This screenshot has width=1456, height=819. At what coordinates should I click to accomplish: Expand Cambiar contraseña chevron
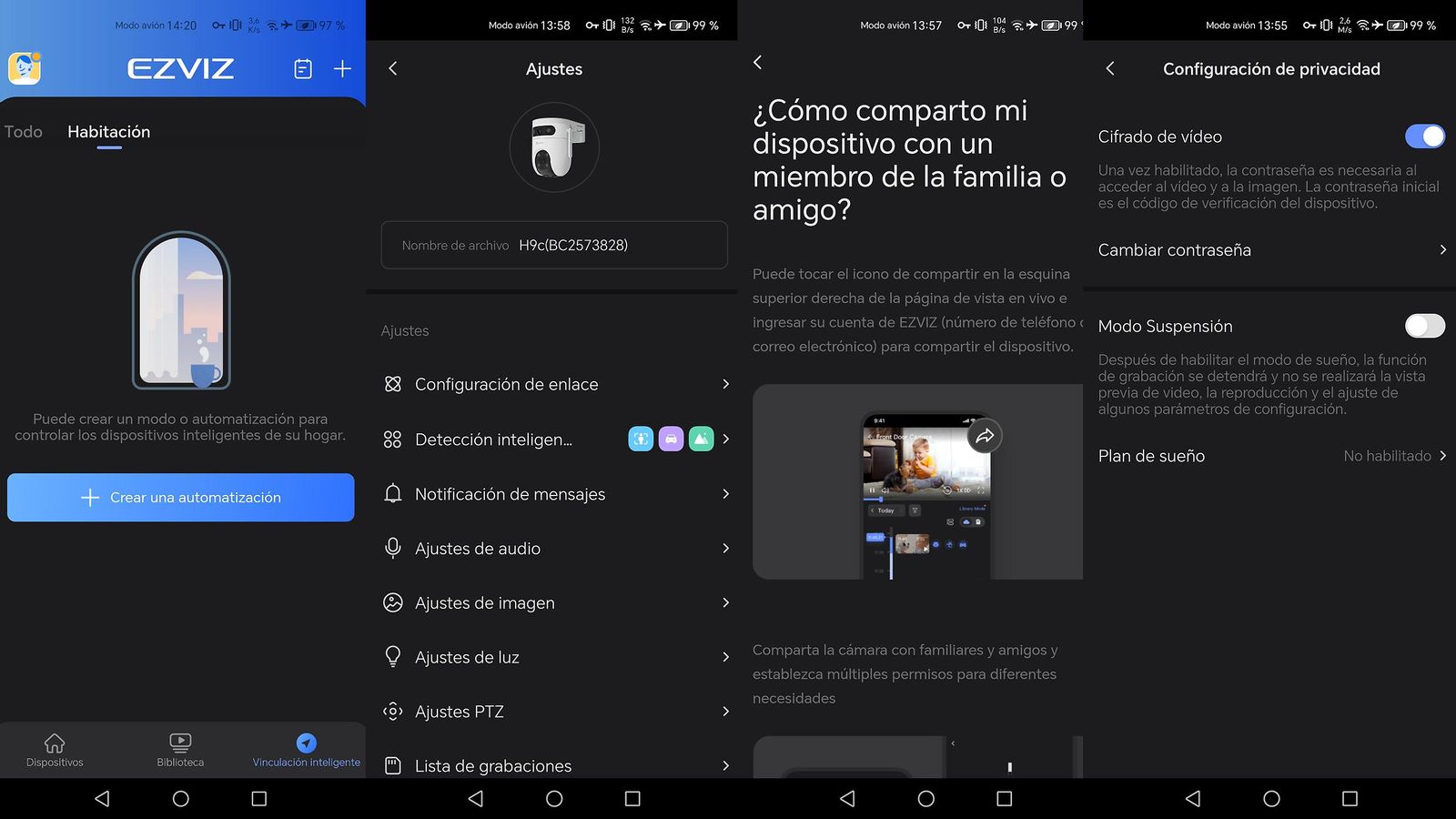tap(1442, 250)
